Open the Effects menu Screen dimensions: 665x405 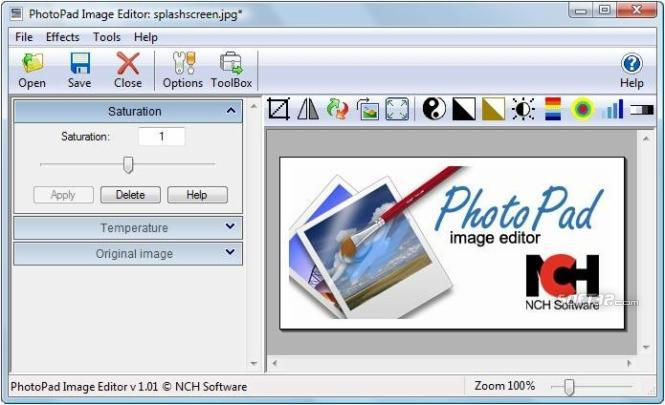point(62,37)
